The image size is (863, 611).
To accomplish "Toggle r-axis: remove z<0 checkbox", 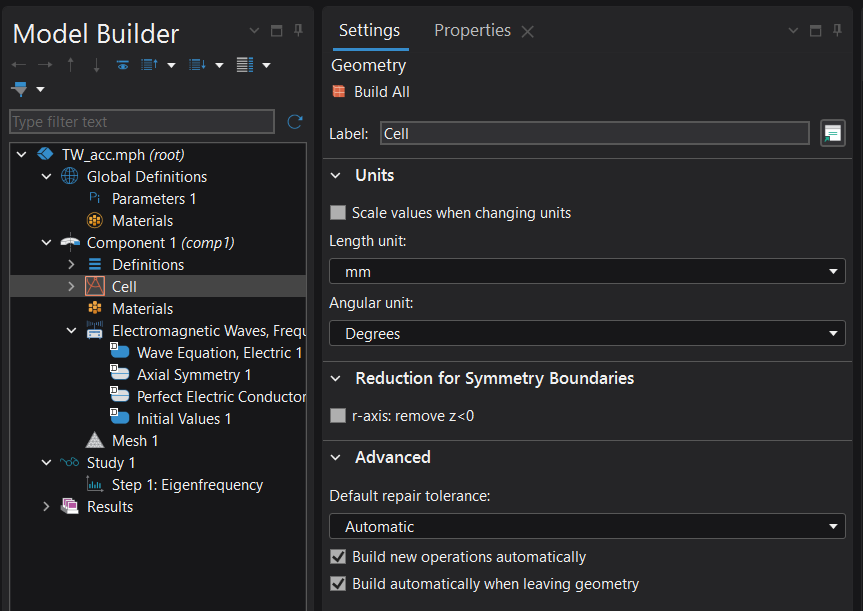I will [338, 415].
